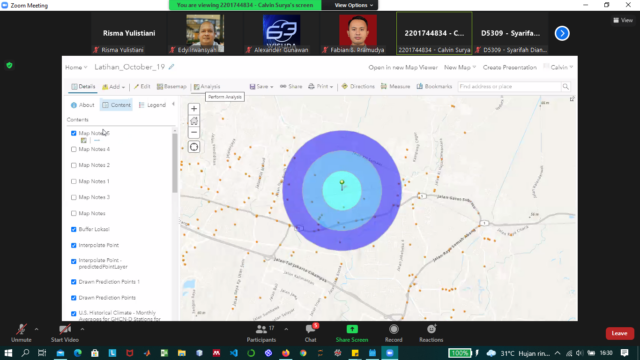Uncheck the Interpolate Point layer
The image size is (640, 360).
(x=73, y=245)
